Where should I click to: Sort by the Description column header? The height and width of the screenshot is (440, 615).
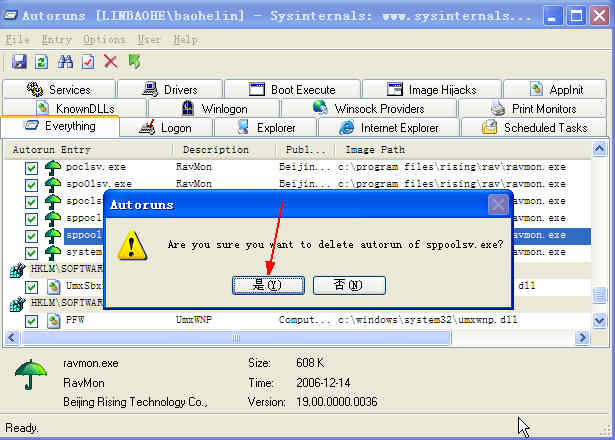(224, 150)
